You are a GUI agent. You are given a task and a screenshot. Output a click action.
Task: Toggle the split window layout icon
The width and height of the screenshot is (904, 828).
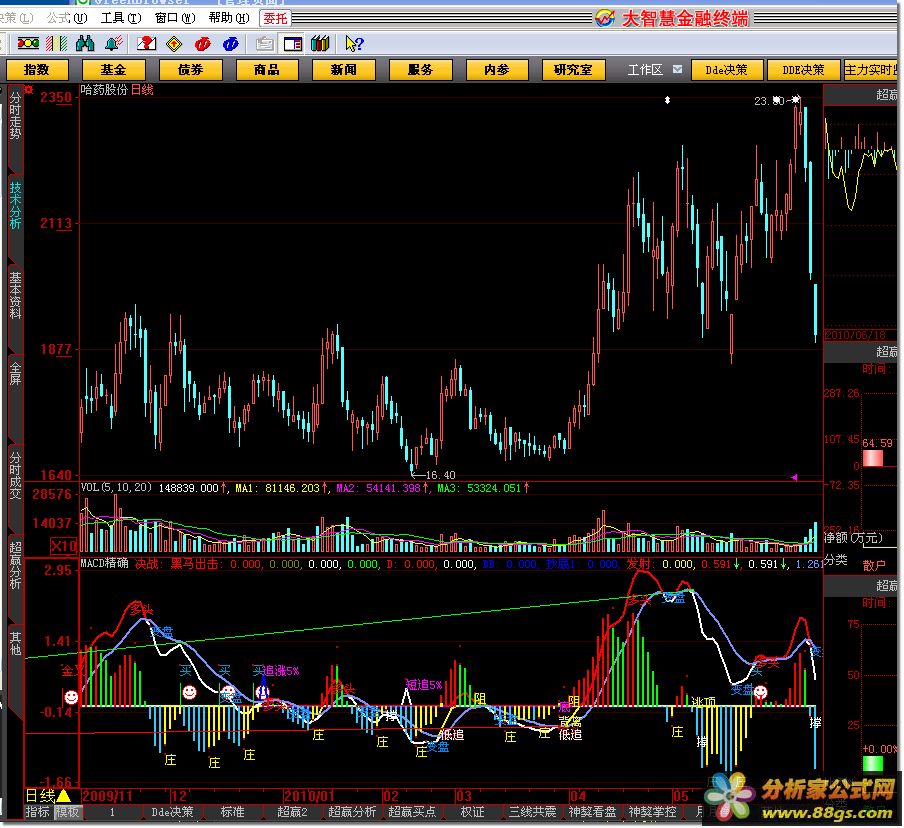pyautogui.click(x=293, y=44)
